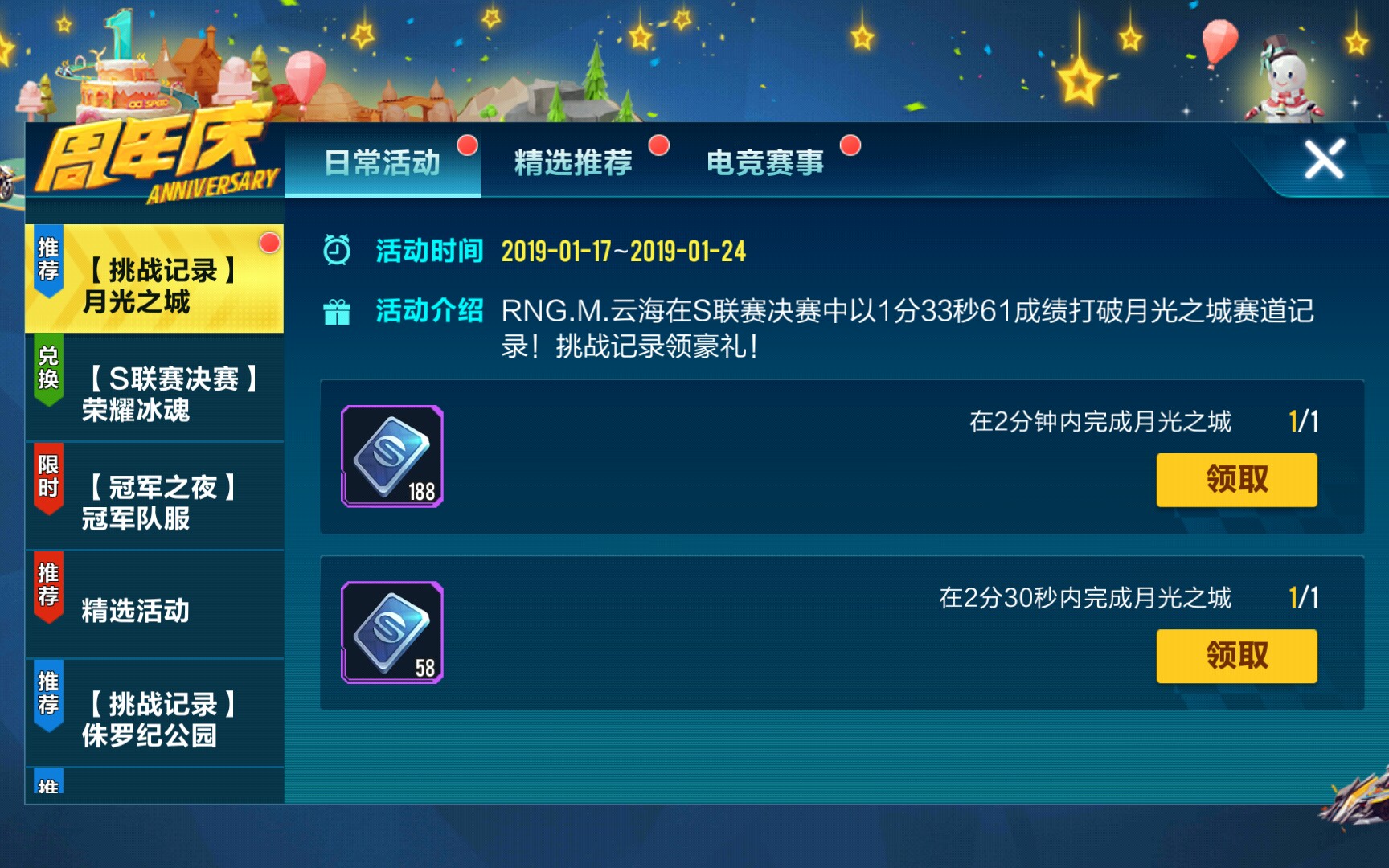Select 【S联赛决赛】荣耀冰魂 in the sidebar
The width and height of the screenshot is (1389, 868).
[x=154, y=387]
